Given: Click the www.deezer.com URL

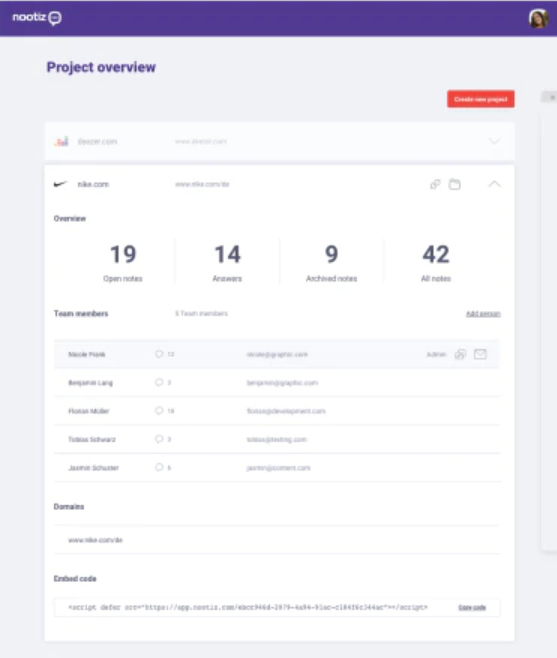Looking at the screenshot, I should tap(201, 141).
